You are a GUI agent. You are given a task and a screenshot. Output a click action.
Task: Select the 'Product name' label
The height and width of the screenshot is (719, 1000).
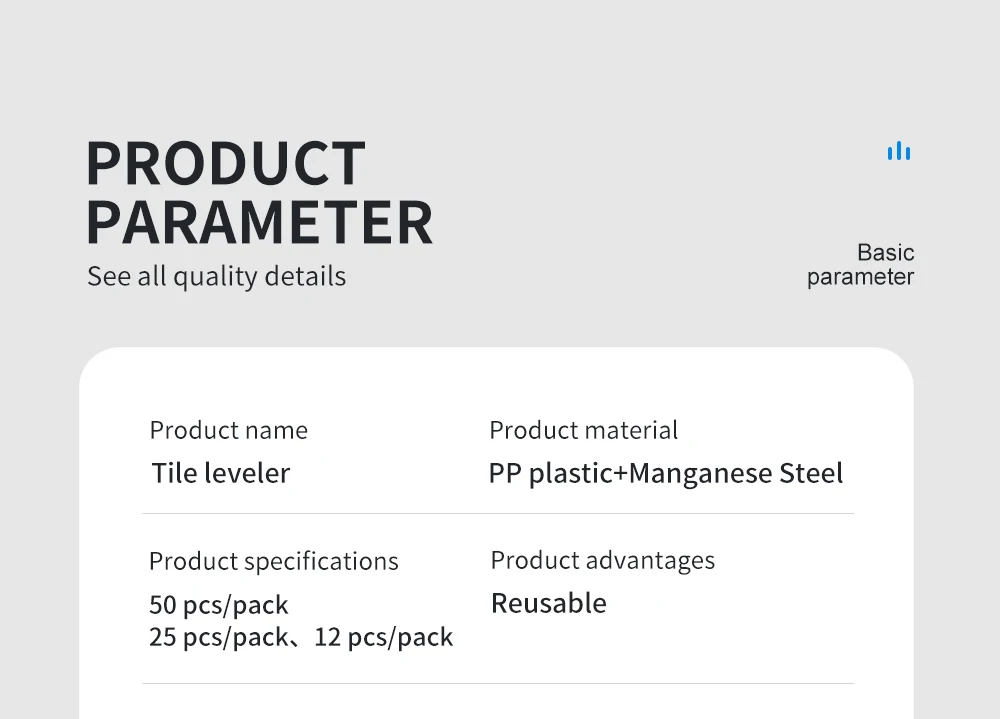coord(229,430)
